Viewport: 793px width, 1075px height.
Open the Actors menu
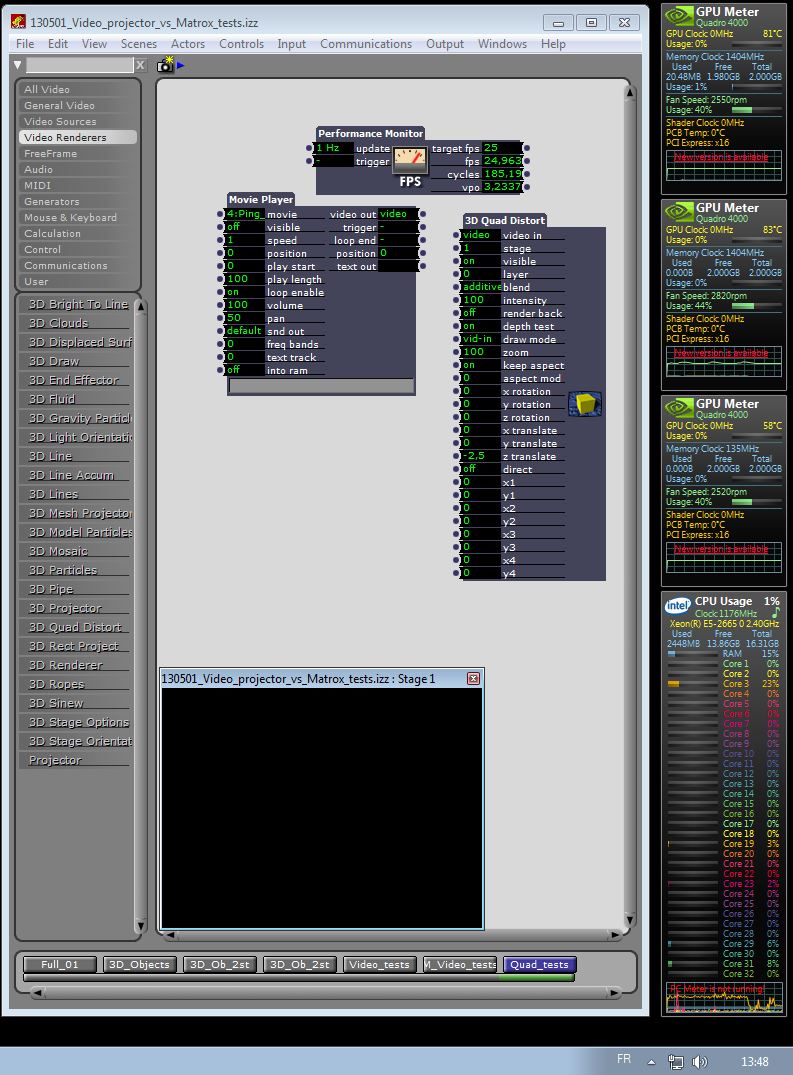click(x=188, y=44)
